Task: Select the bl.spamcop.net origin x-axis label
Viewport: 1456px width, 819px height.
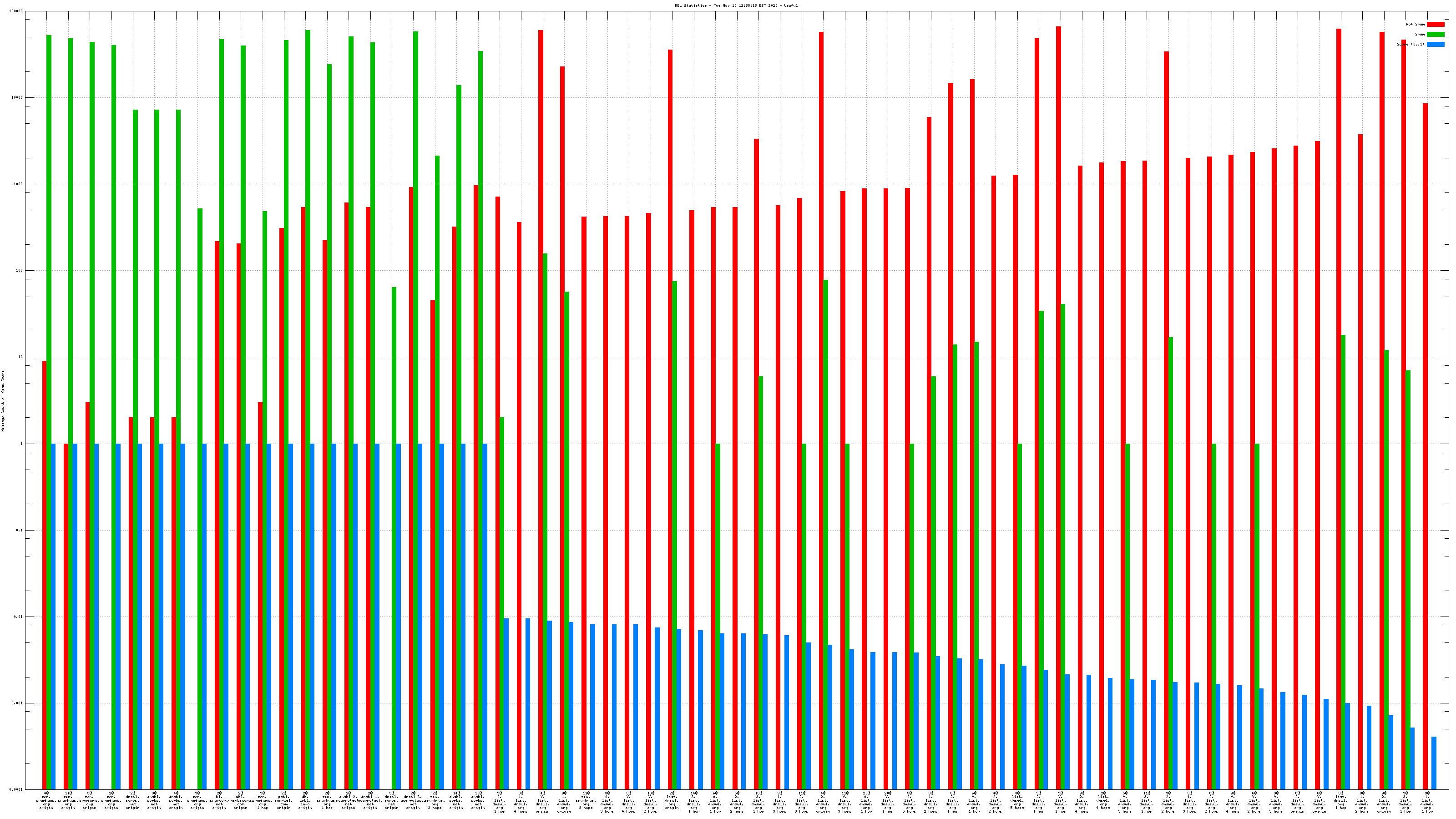Action: 219,800
